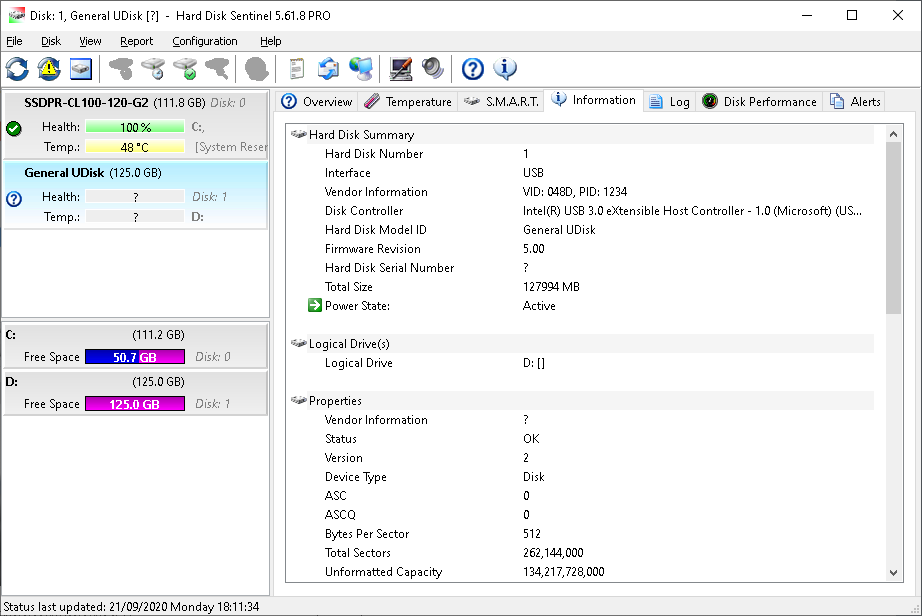Click the refresh-with-warning-triangle toolbar icon

pos(49,69)
